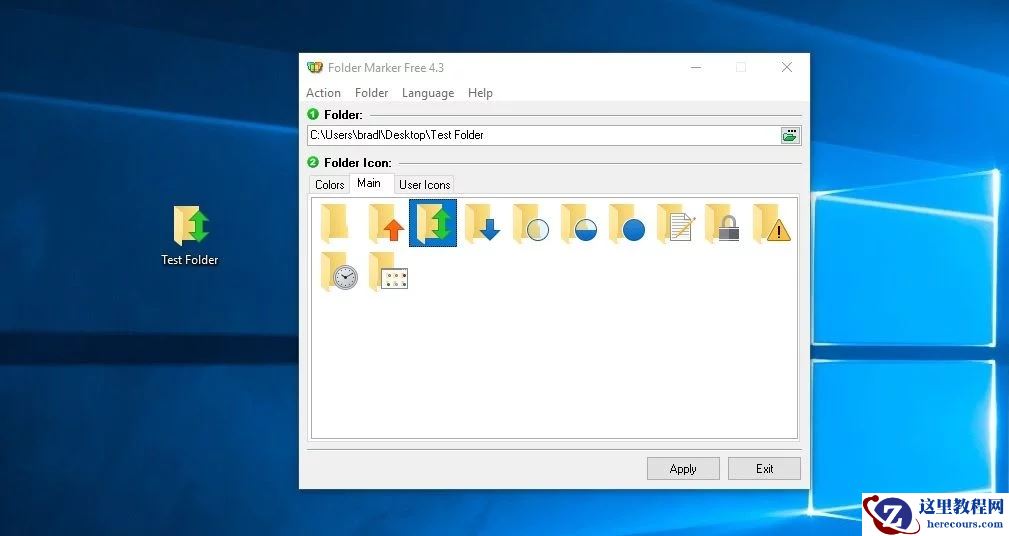Viewport: 1009px width, 536px height.
Task: Select the warning triangle folder icon
Action: tap(772, 223)
